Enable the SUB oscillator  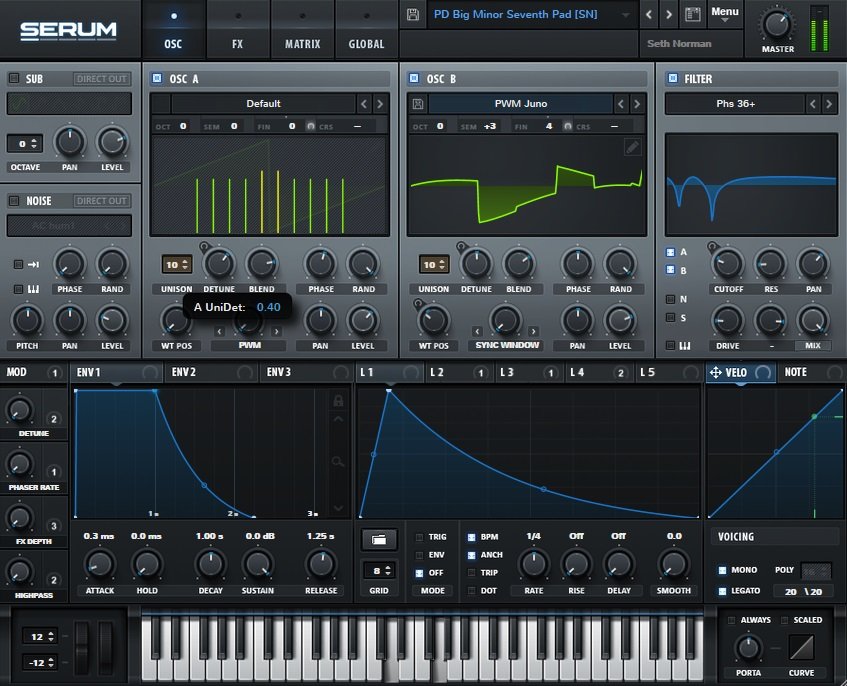tap(14, 78)
